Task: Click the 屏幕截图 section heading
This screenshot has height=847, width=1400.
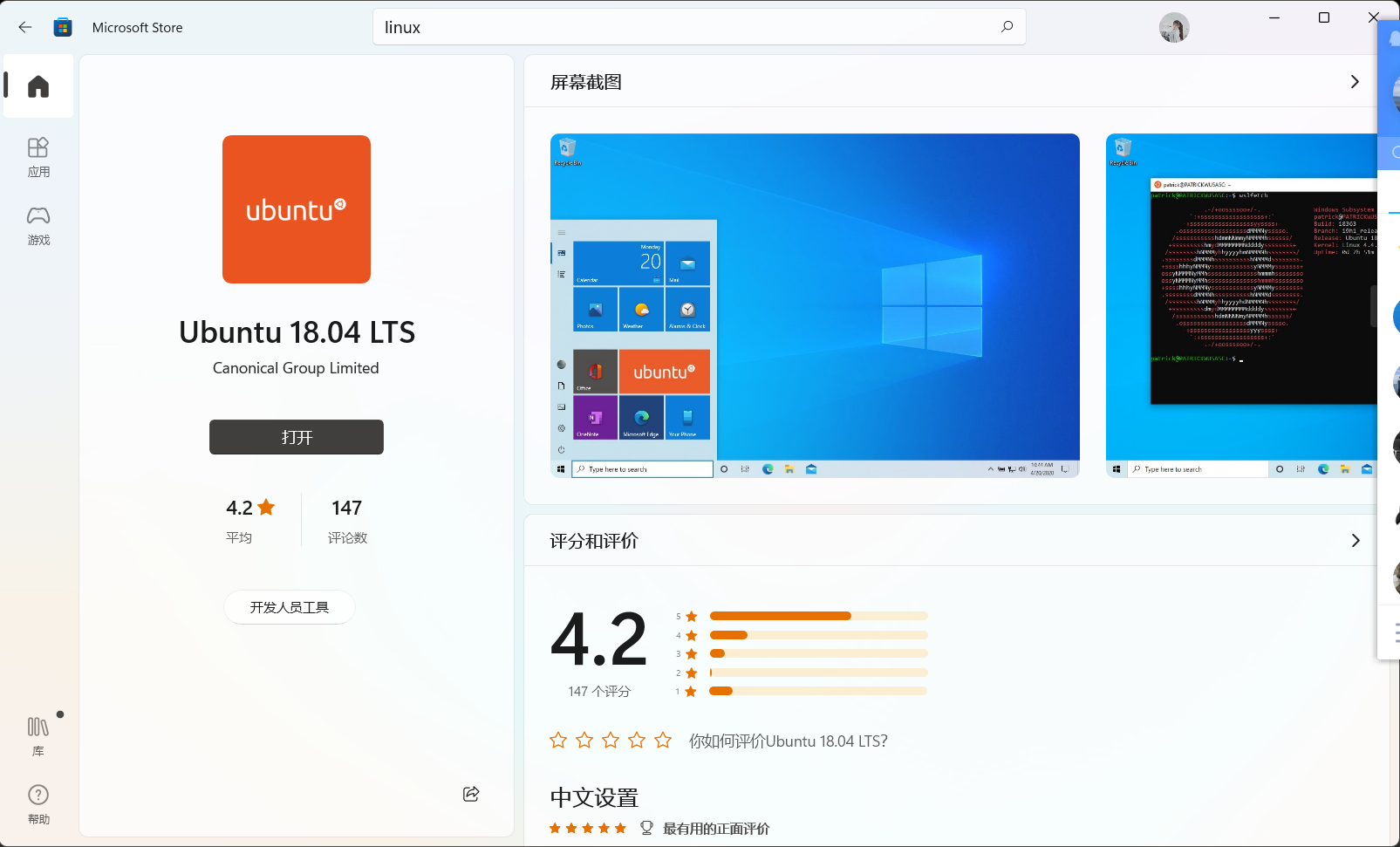Action: click(x=586, y=82)
